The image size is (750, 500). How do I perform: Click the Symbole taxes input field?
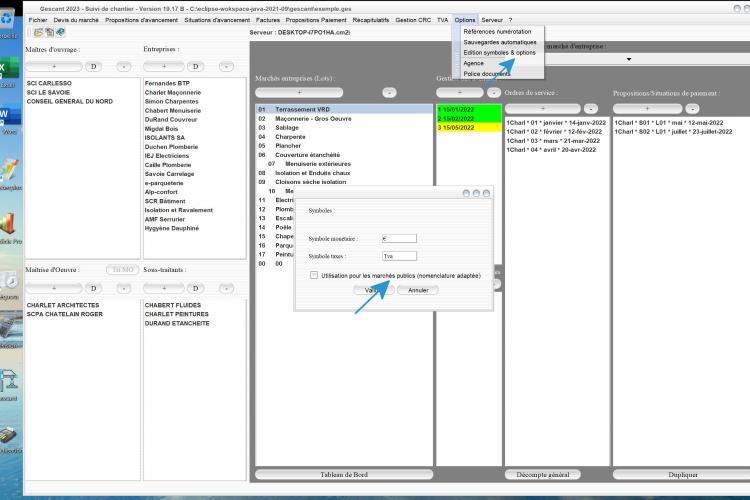tap(399, 256)
